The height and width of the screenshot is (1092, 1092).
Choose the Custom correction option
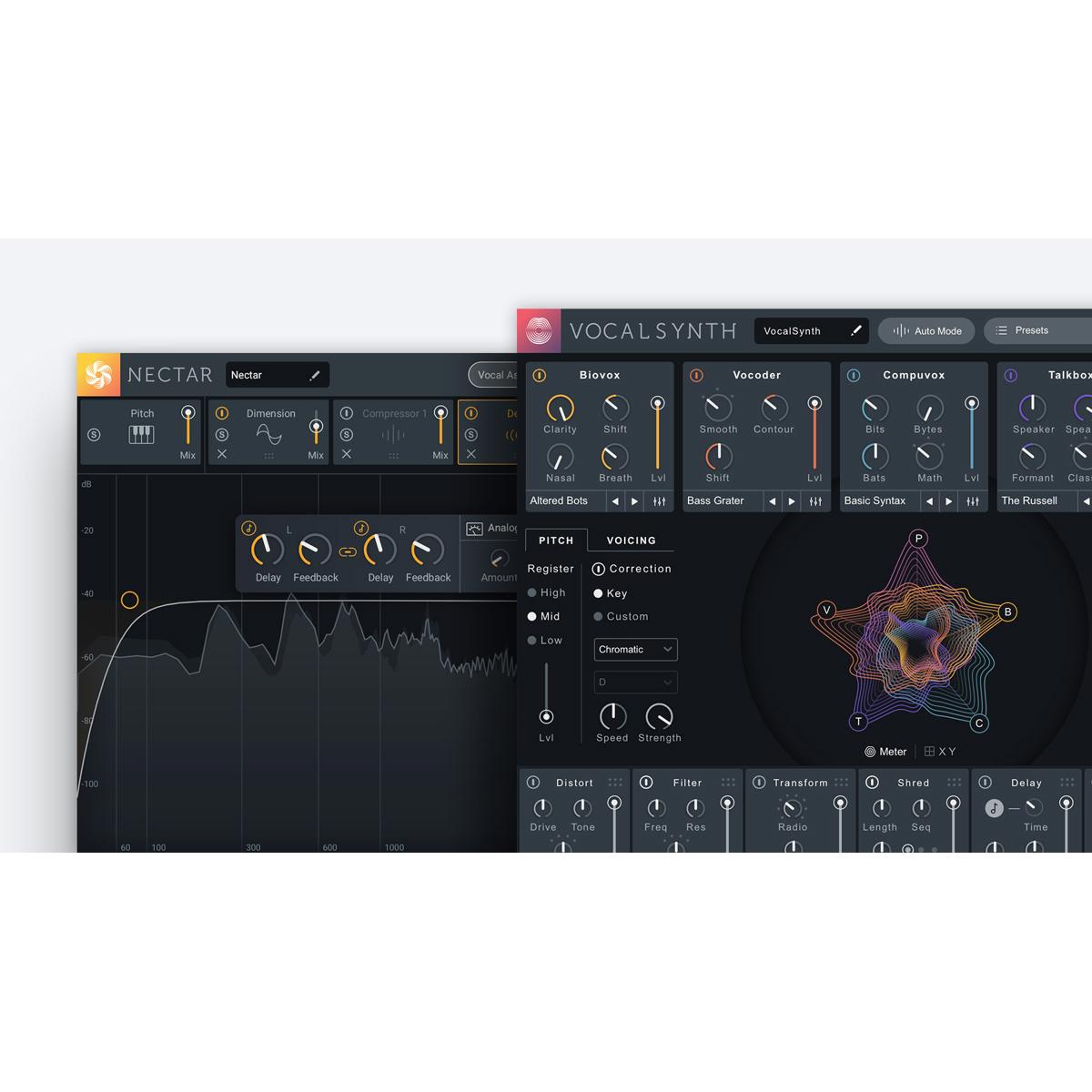coord(598,617)
